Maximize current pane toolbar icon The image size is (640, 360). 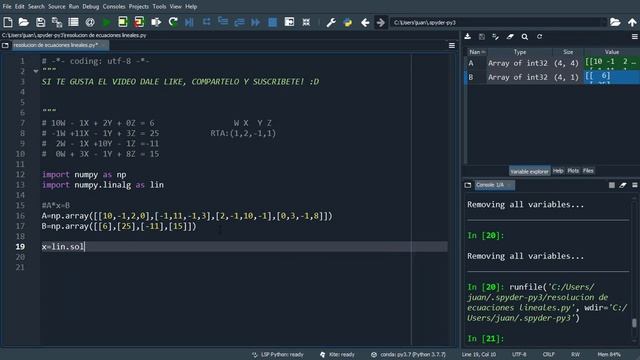[x=289, y=22]
